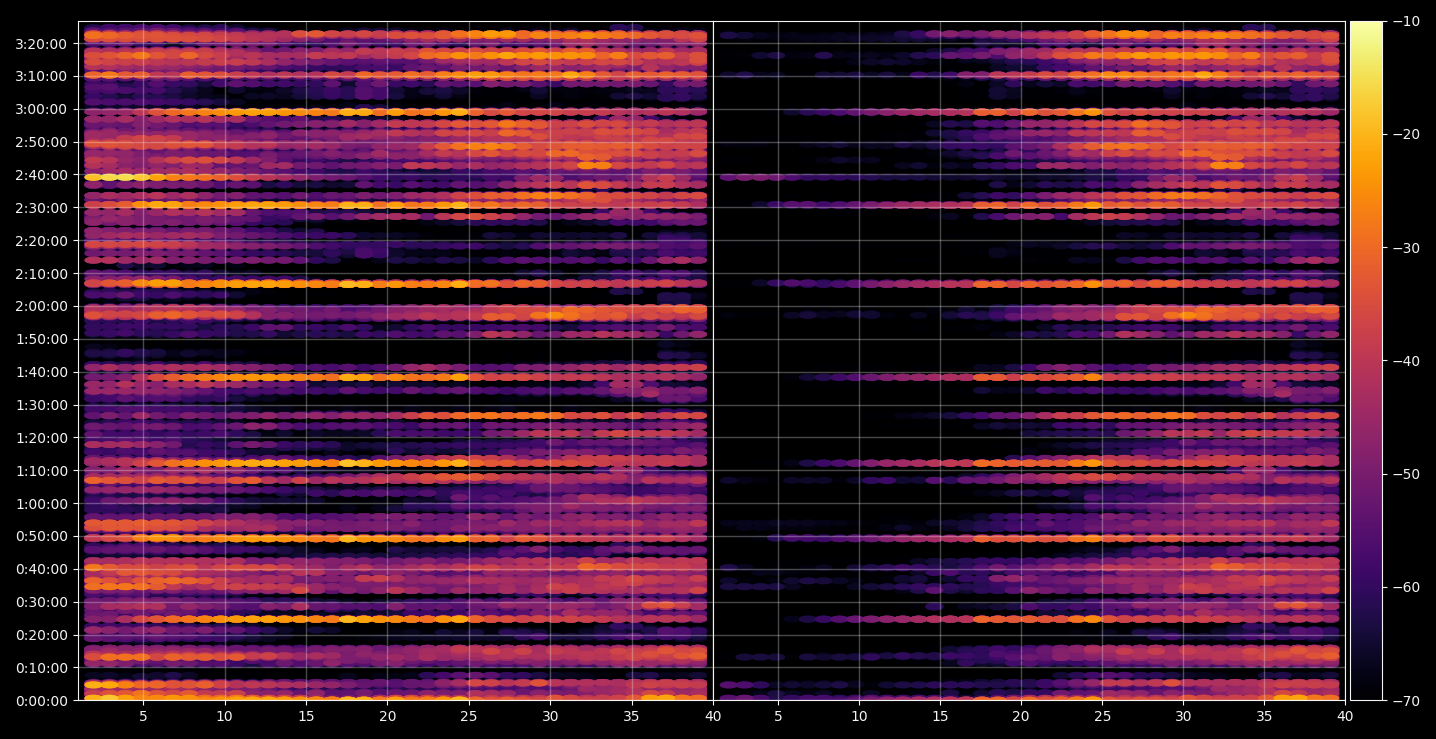The height and width of the screenshot is (739, 1436).
Task: Select x-axis label 25 under the left plot
Action: coord(469,717)
